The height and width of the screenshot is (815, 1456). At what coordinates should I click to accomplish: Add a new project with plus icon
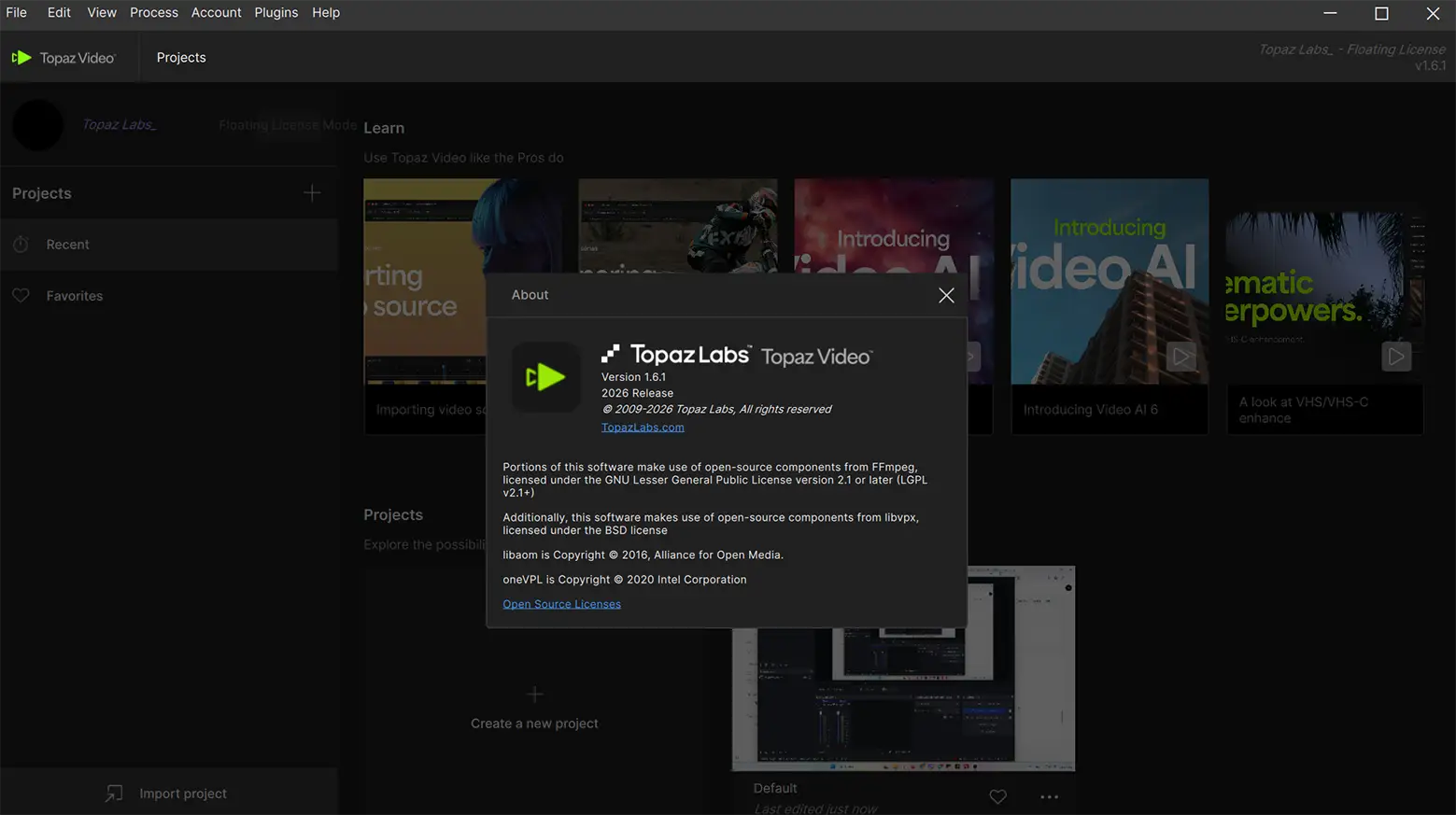[x=312, y=193]
